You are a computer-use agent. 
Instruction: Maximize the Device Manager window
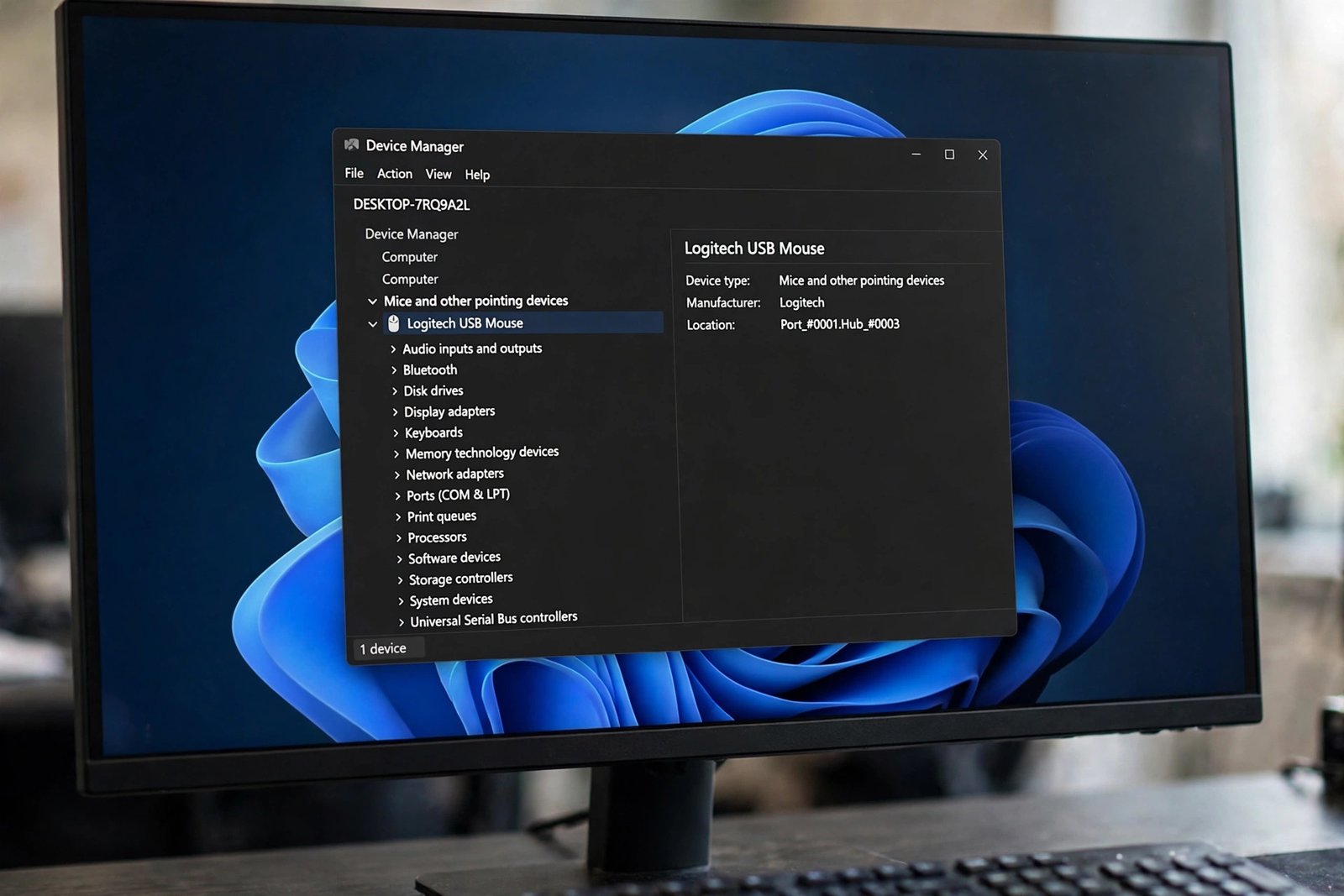[949, 155]
